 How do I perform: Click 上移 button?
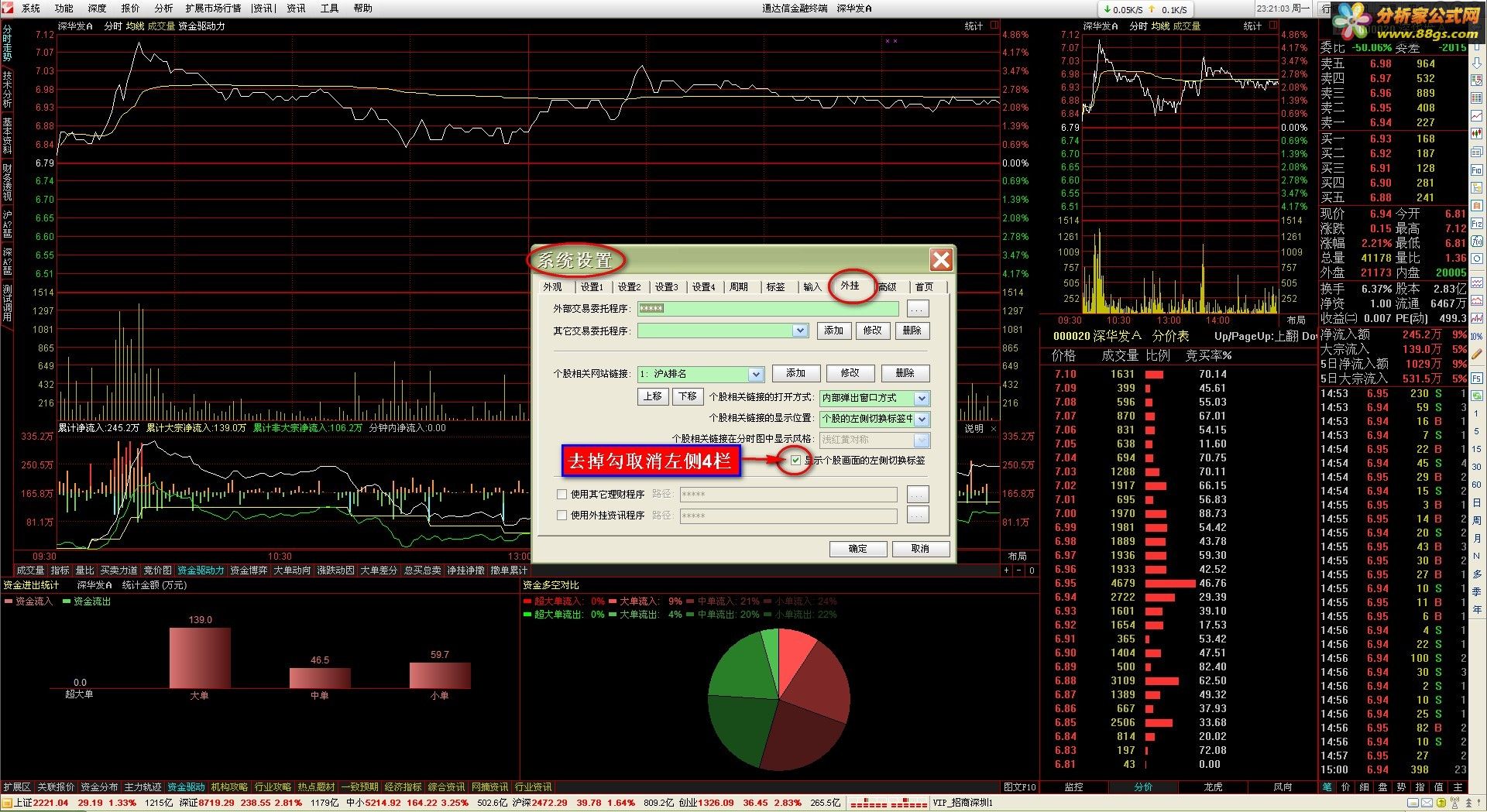pos(653,396)
